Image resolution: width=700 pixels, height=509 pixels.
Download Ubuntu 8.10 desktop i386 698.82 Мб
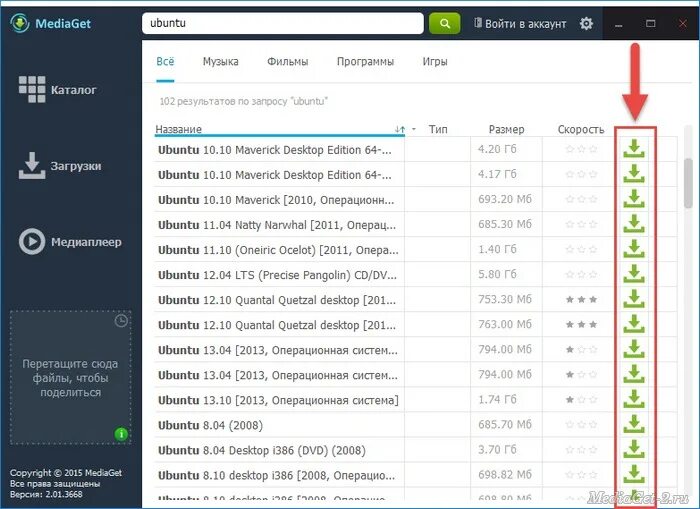pos(634,474)
